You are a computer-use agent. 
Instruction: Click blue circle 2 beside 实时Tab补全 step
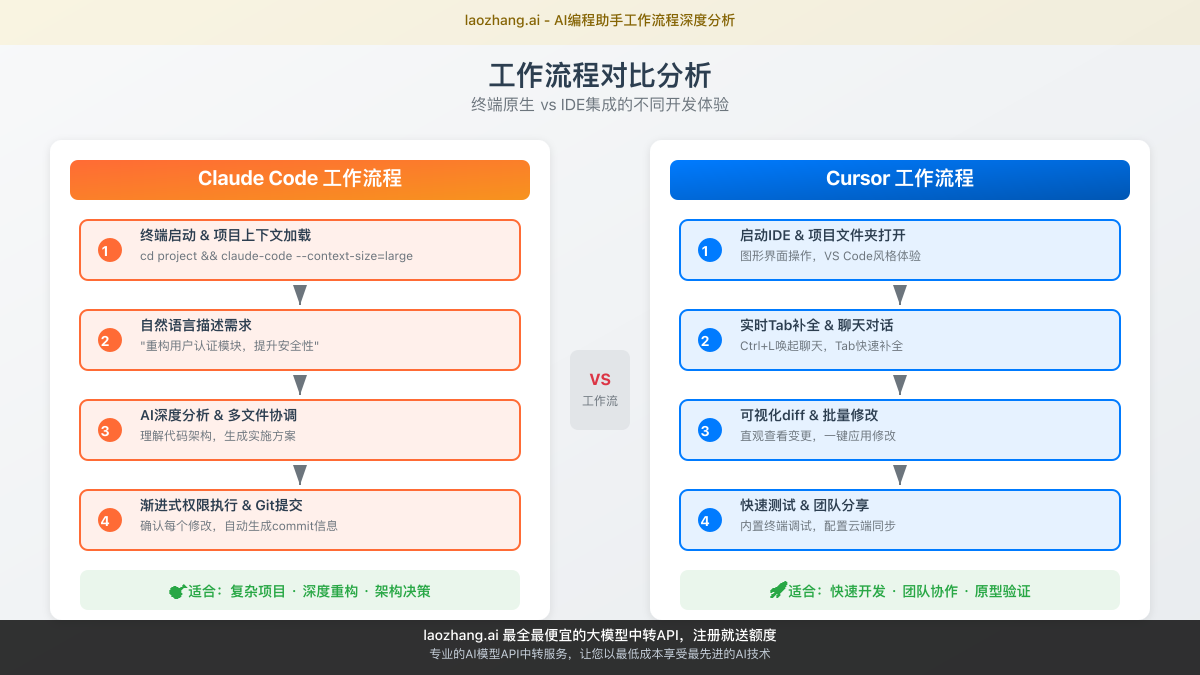[x=710, y=340]
